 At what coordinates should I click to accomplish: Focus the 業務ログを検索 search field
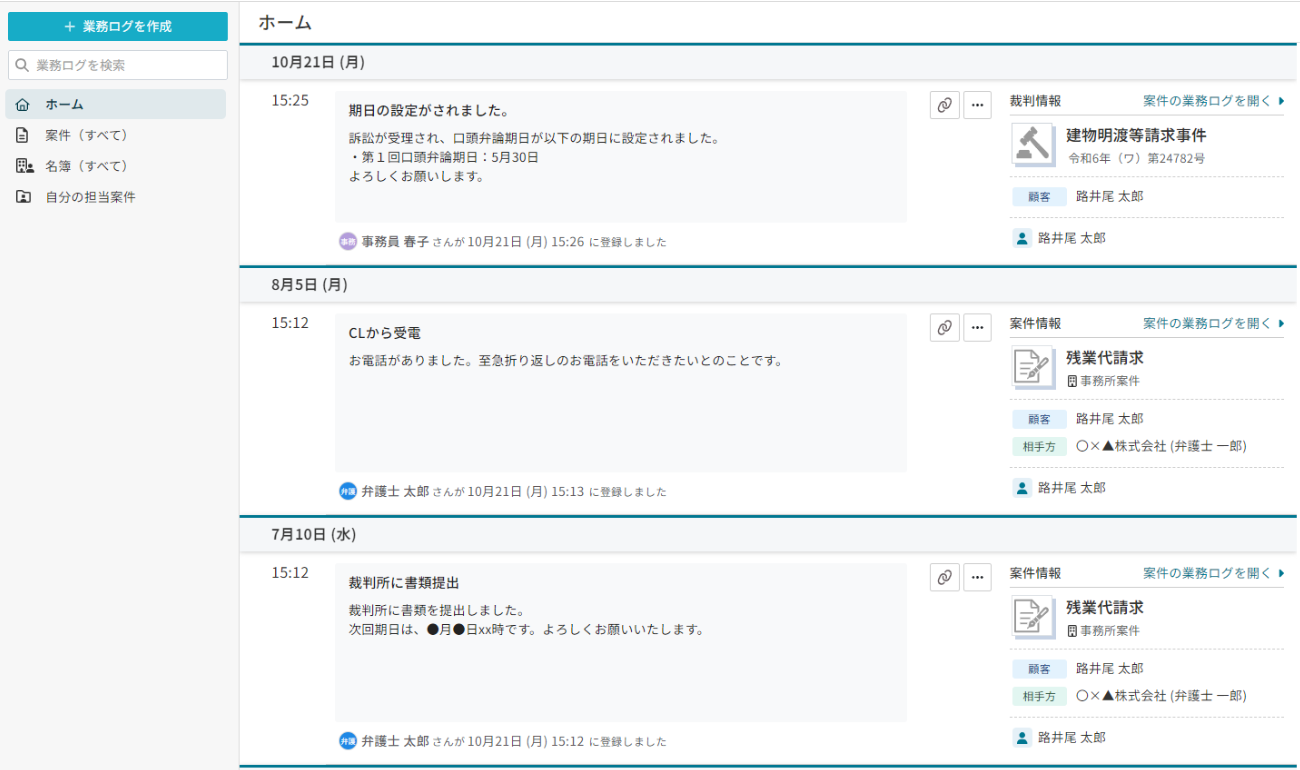118,65
